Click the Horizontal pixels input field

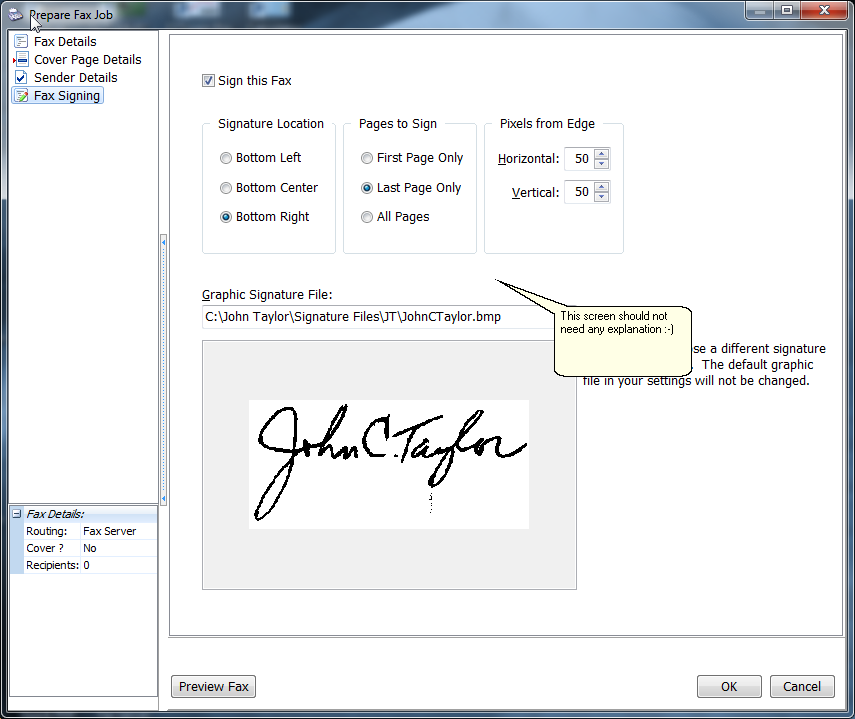(x=578, y=159)
